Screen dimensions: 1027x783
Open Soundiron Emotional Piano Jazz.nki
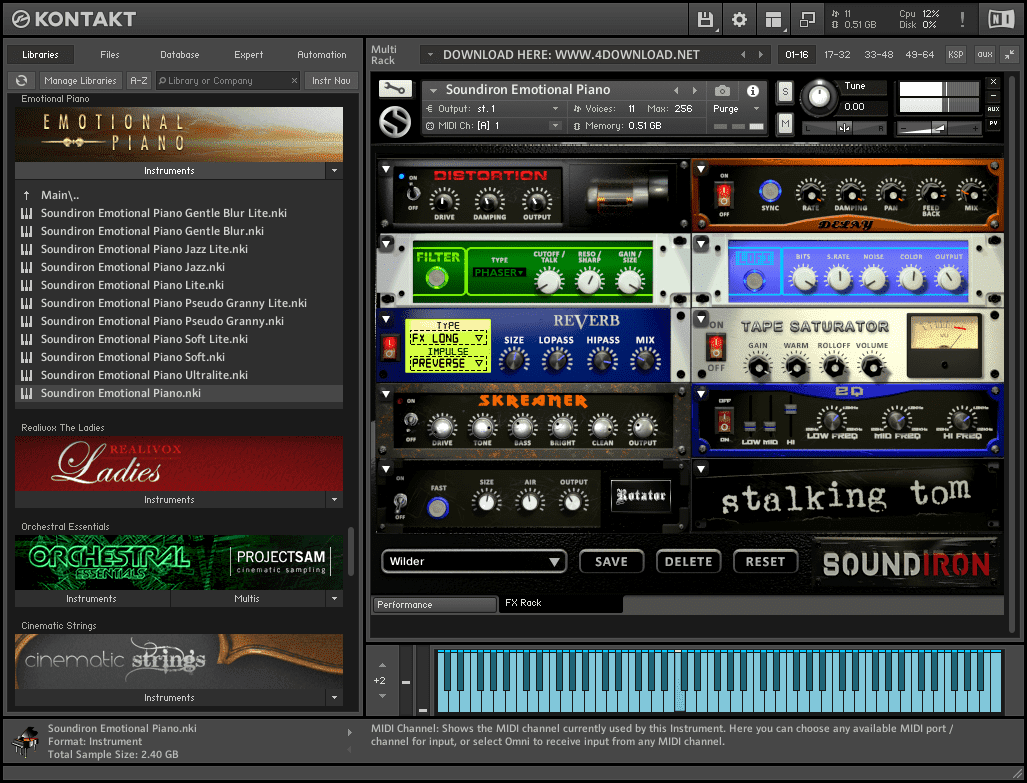coord(133,267)
